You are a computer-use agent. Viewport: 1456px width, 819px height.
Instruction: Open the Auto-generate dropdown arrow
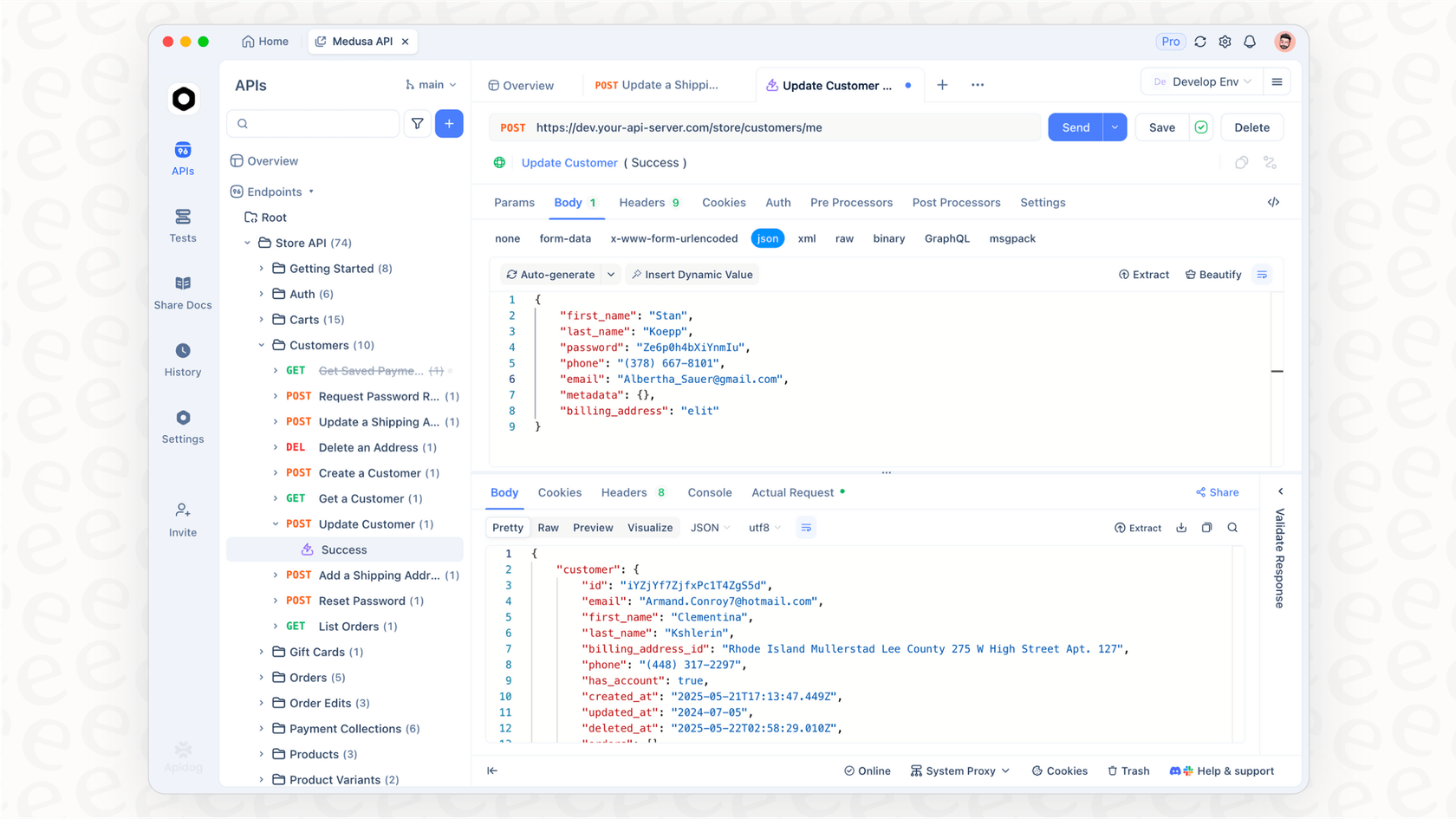coord(611,274)
